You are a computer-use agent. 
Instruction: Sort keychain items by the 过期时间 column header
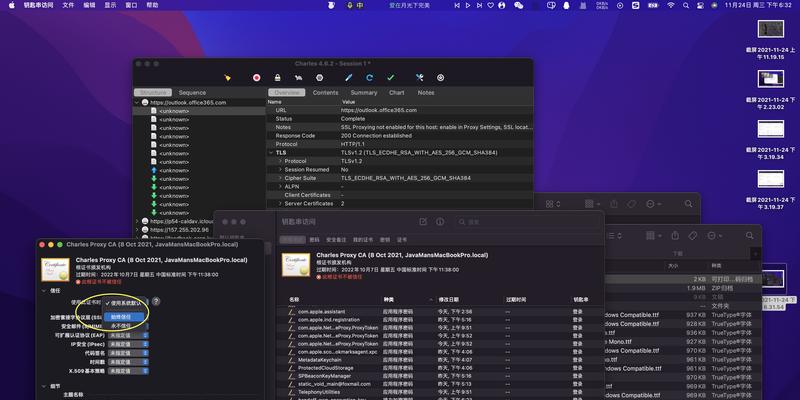point(516,299)
